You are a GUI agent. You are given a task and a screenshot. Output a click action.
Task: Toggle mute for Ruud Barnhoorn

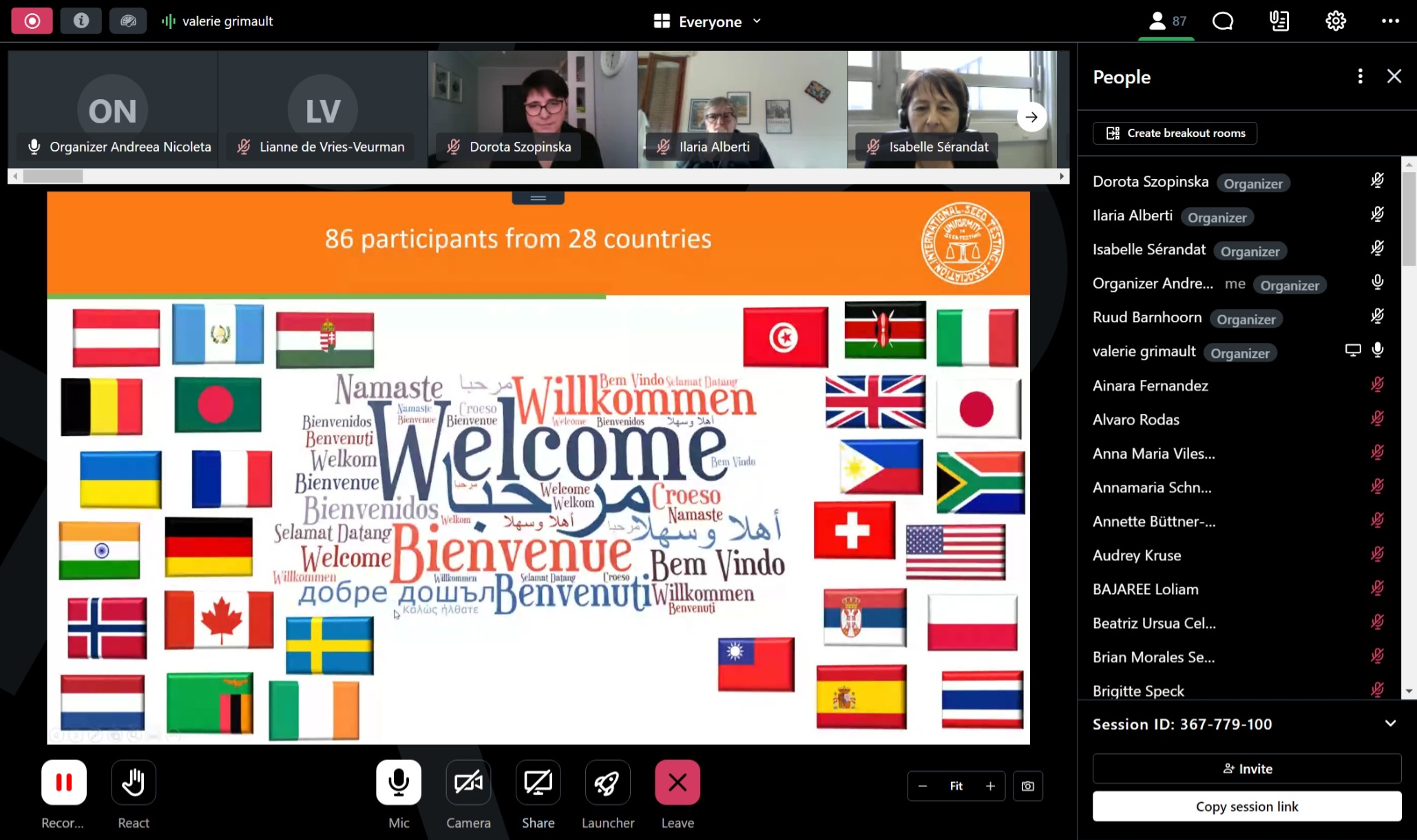1376,317
